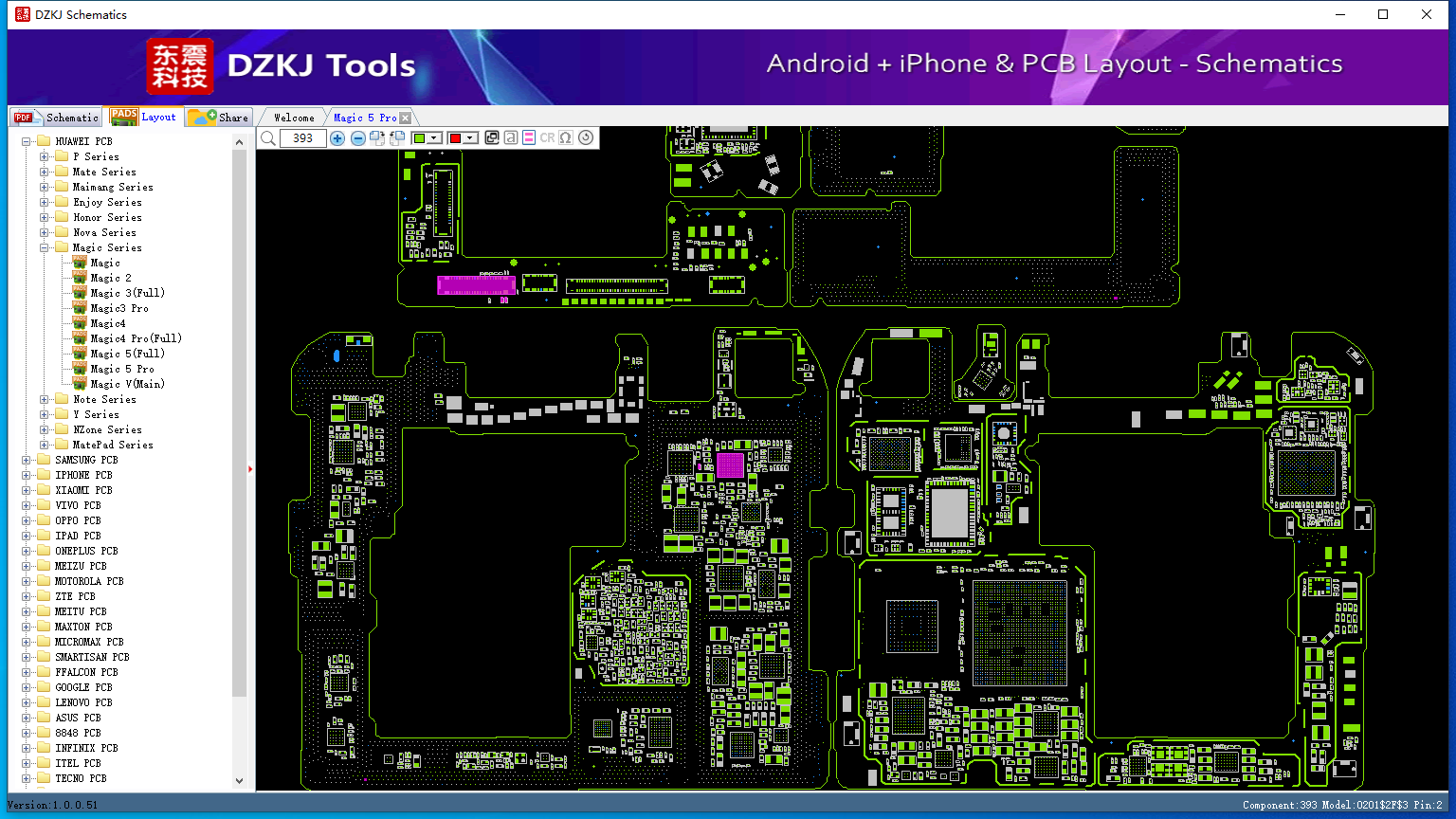Expand the Mate Series folder

(x=45, y=172)
